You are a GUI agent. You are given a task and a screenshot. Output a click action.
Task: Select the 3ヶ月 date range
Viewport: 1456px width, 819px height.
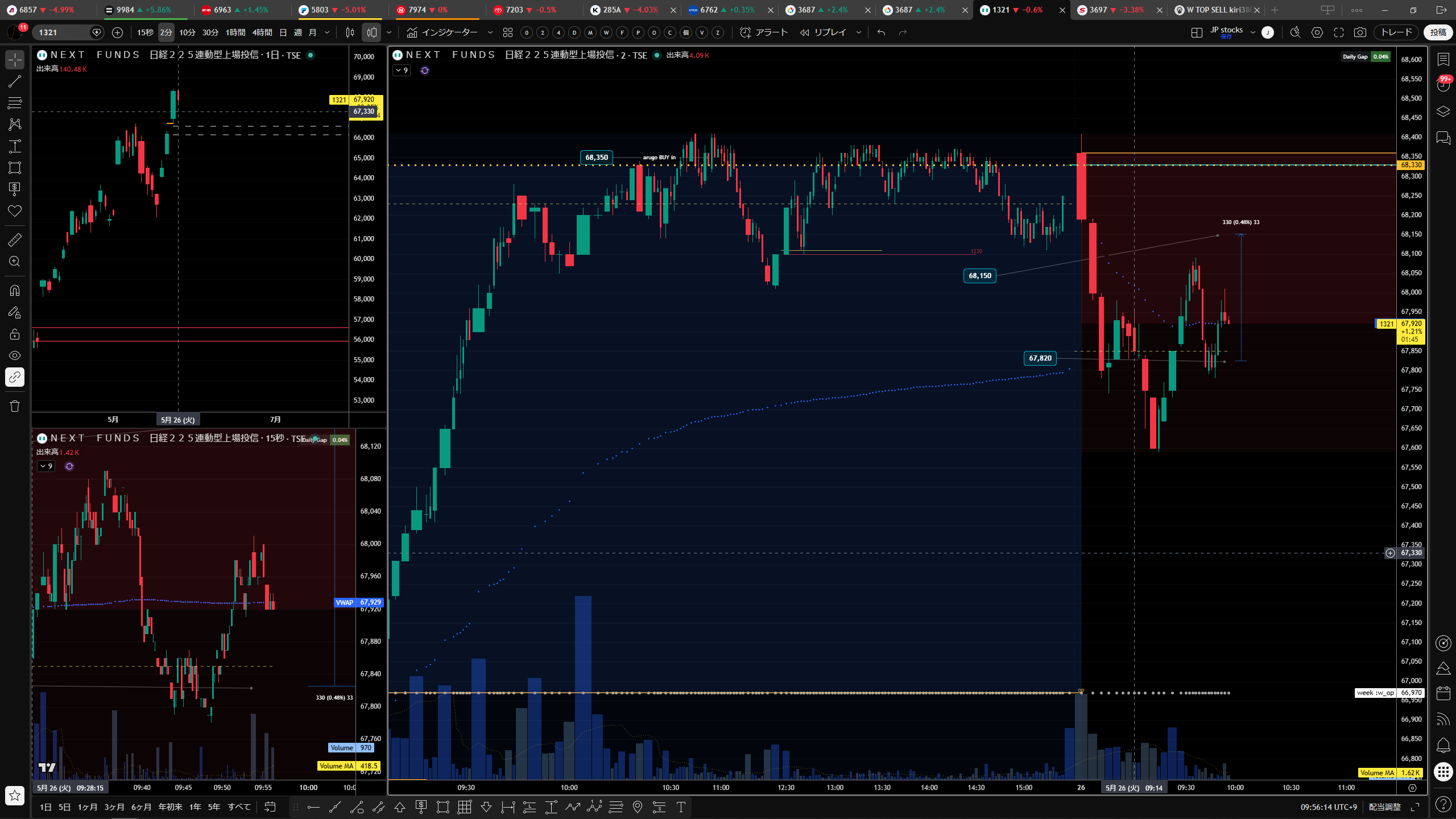tap(114, 807)
